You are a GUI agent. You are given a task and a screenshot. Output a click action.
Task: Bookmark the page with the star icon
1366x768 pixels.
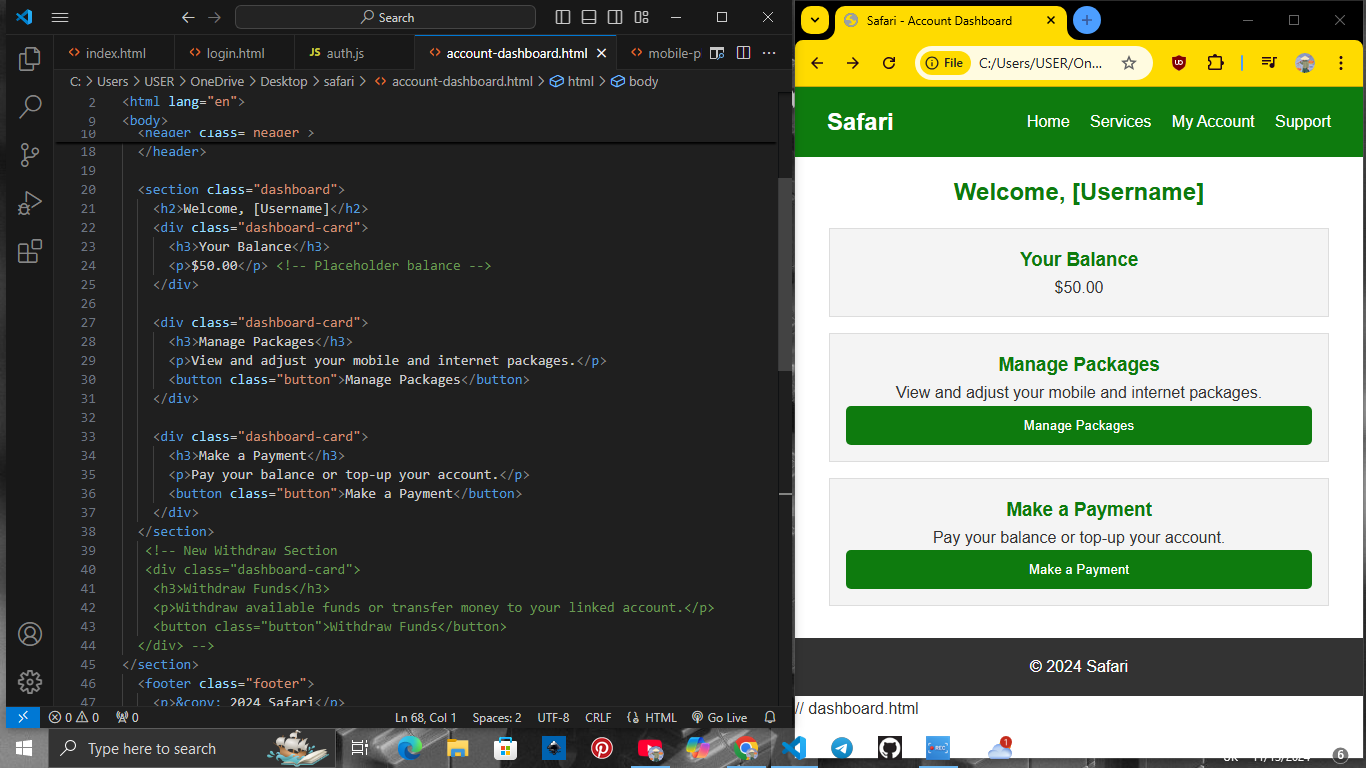click(1130, 62)
